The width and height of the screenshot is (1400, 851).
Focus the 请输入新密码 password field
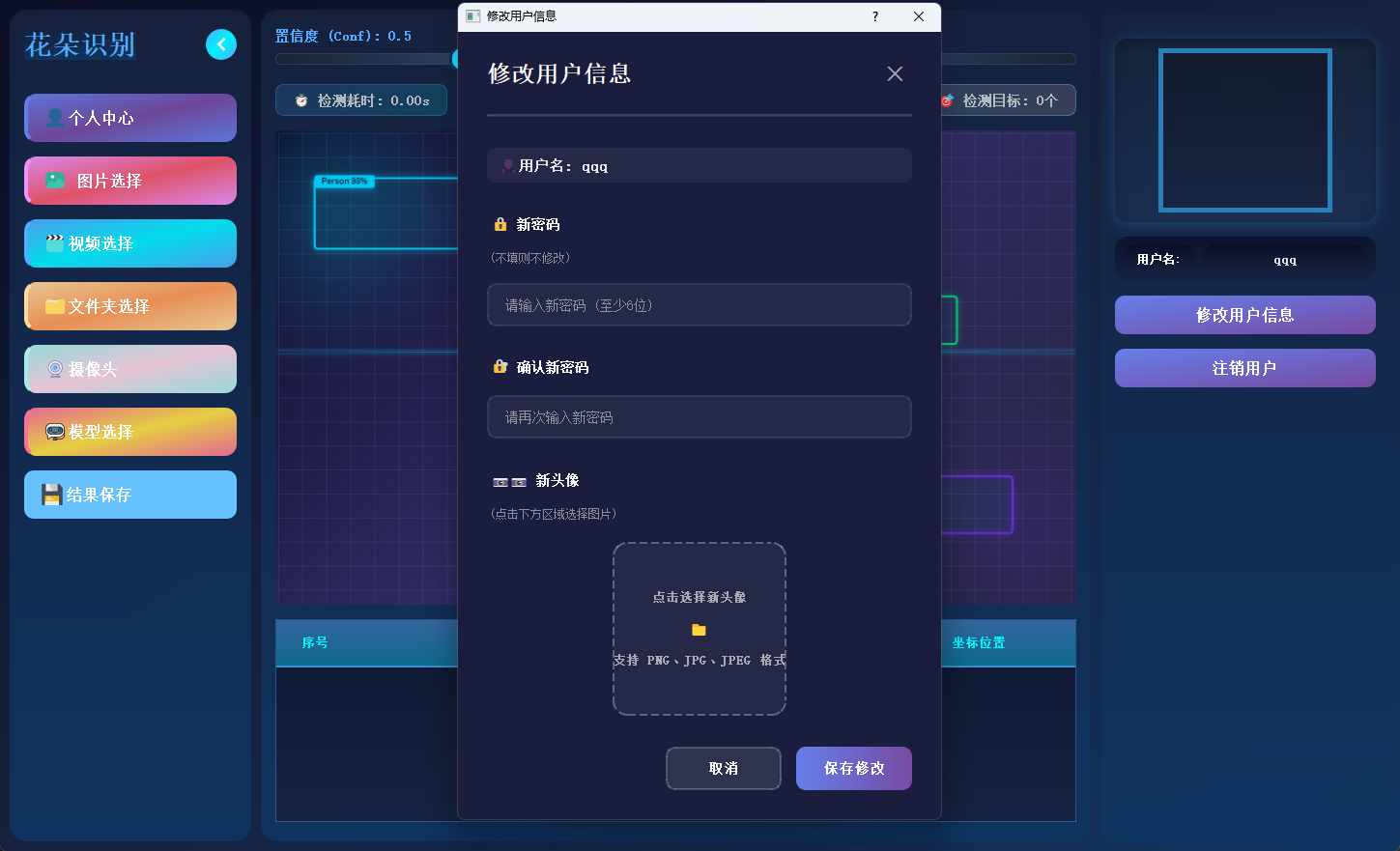[700, 305]
